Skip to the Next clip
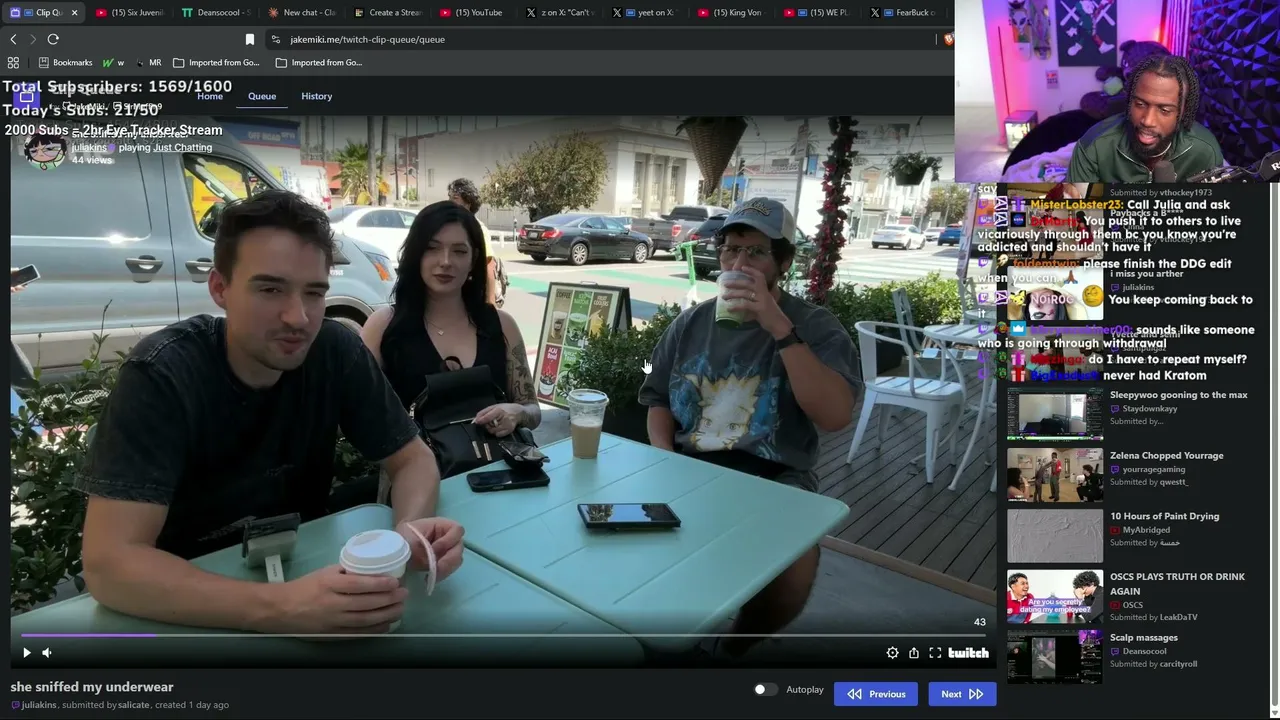Image resolution: width=1280 pixels, height=720 pixels. pos(962,694)
